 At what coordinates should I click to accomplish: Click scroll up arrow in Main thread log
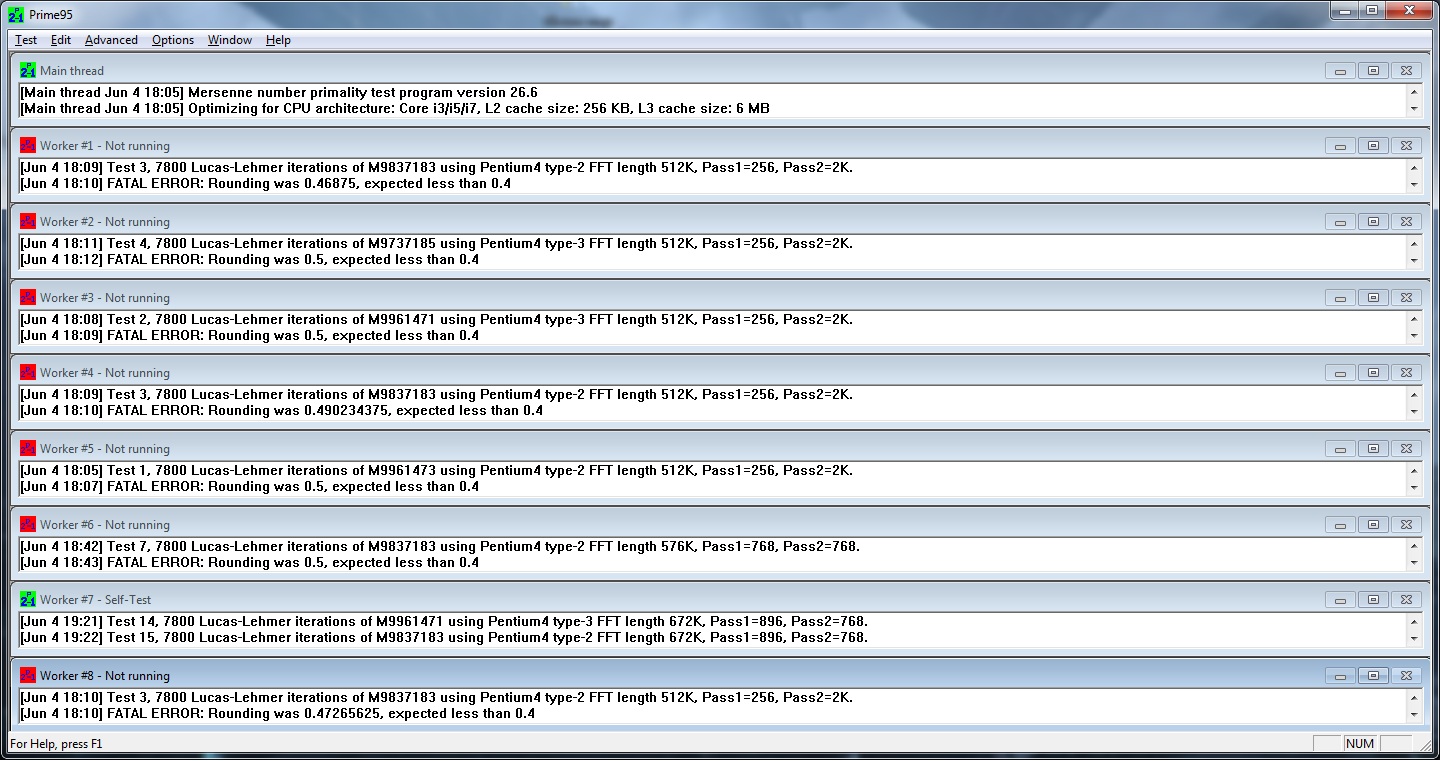[x=1413, y=92]
